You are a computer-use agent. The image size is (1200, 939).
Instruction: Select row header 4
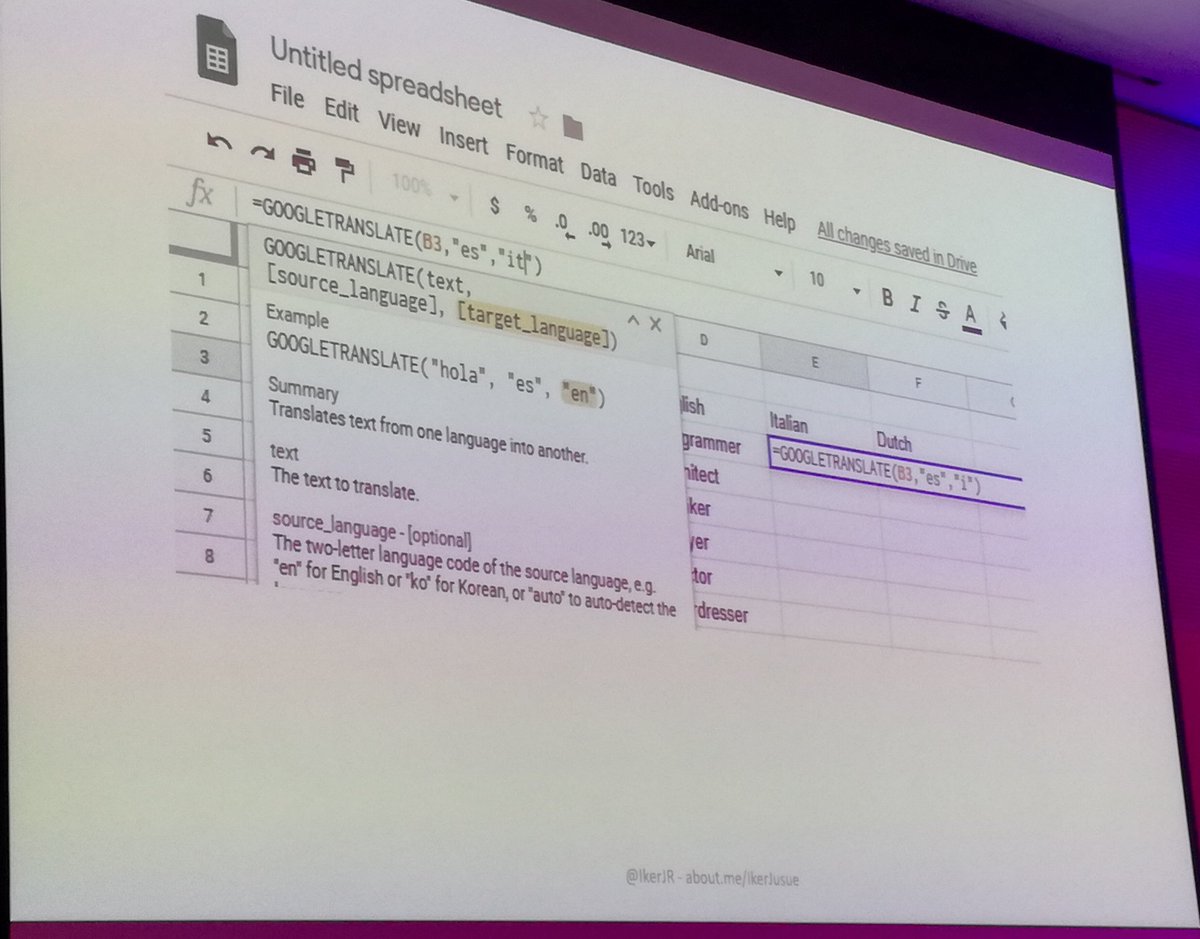206,396
